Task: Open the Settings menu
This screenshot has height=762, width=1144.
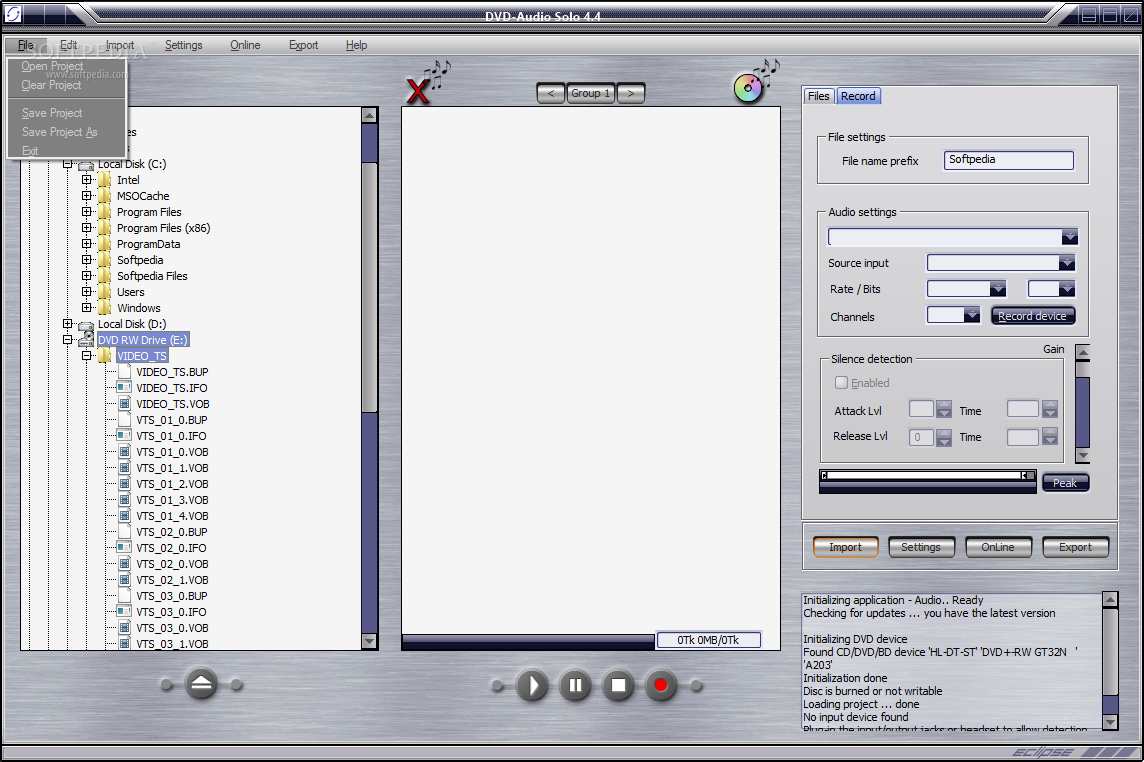Action: point(184,45)
